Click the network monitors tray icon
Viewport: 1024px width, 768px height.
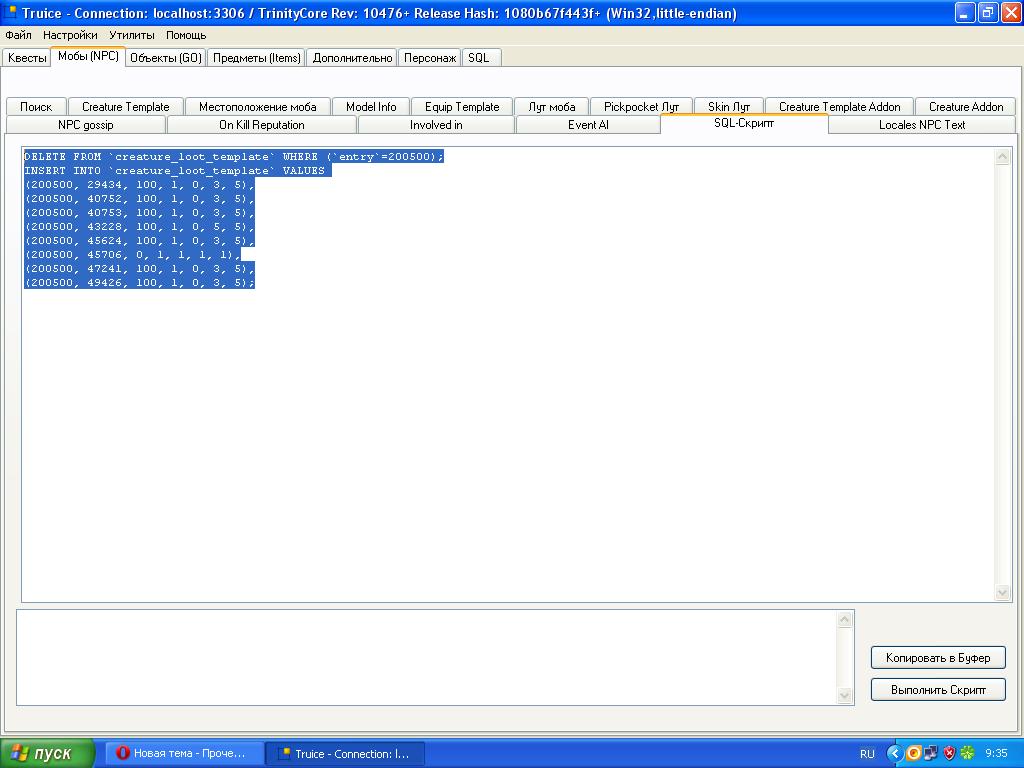[931, 754]
